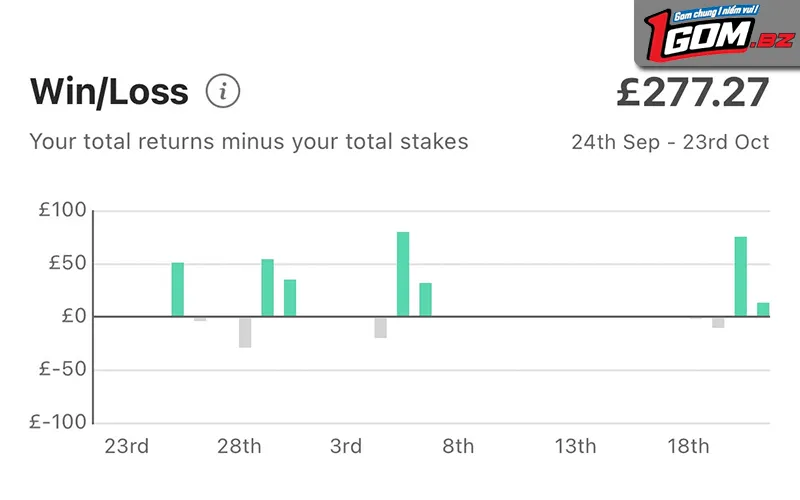Click the Win/Loss heading
Screen dimensions: 800x500
click(109, 92)
